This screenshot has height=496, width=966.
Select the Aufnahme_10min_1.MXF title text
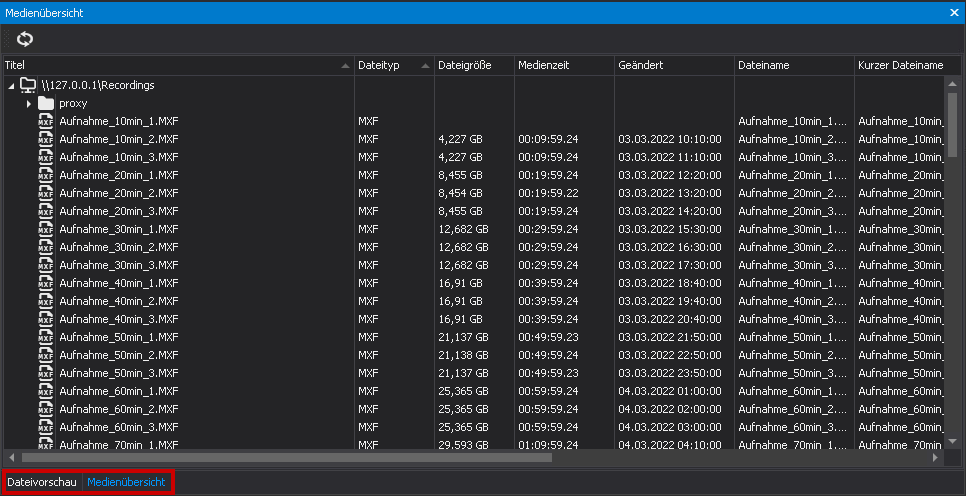pyautogui.click(x=119, y=121)
